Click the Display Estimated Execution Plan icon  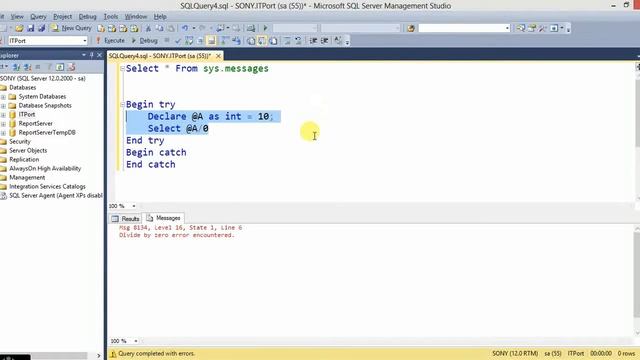tap(189, 40)
